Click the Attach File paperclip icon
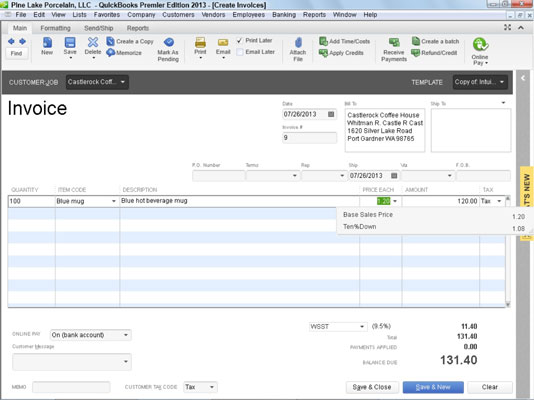 298,43
